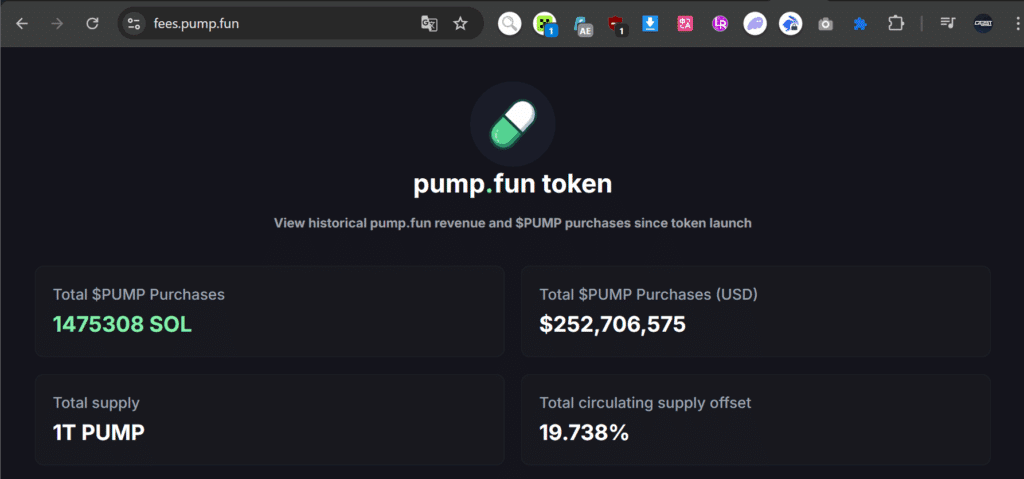Image resolution: width=1024 pixels, height=479 pixels.
Task: Click the 1T PUMP value
Action: pyautogui.click(x=99, y=432)
